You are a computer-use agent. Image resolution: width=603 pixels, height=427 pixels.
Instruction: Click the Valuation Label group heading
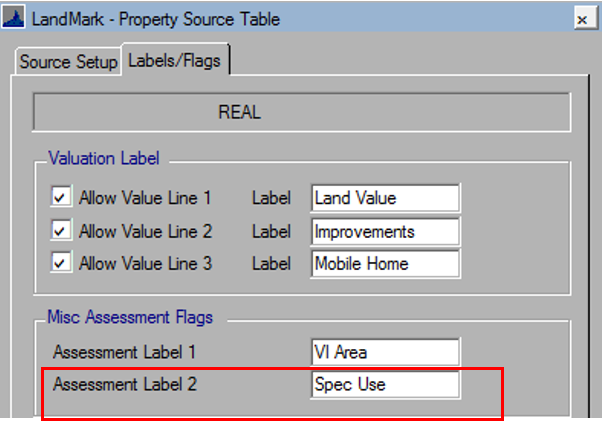pyautogui.click(x=103, y=158)
